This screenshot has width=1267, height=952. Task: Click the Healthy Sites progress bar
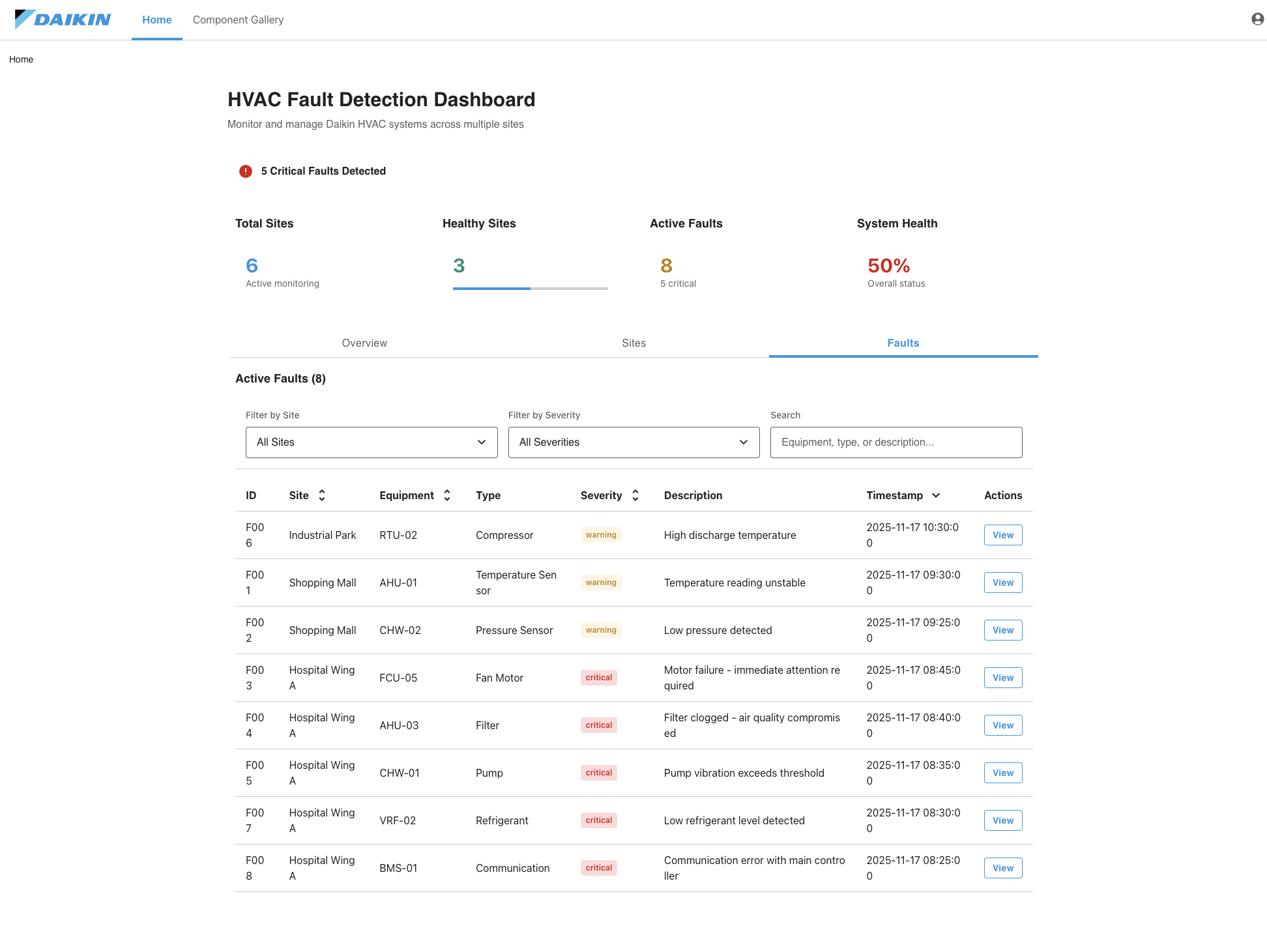pyautogui.click(x=530, y=287)
